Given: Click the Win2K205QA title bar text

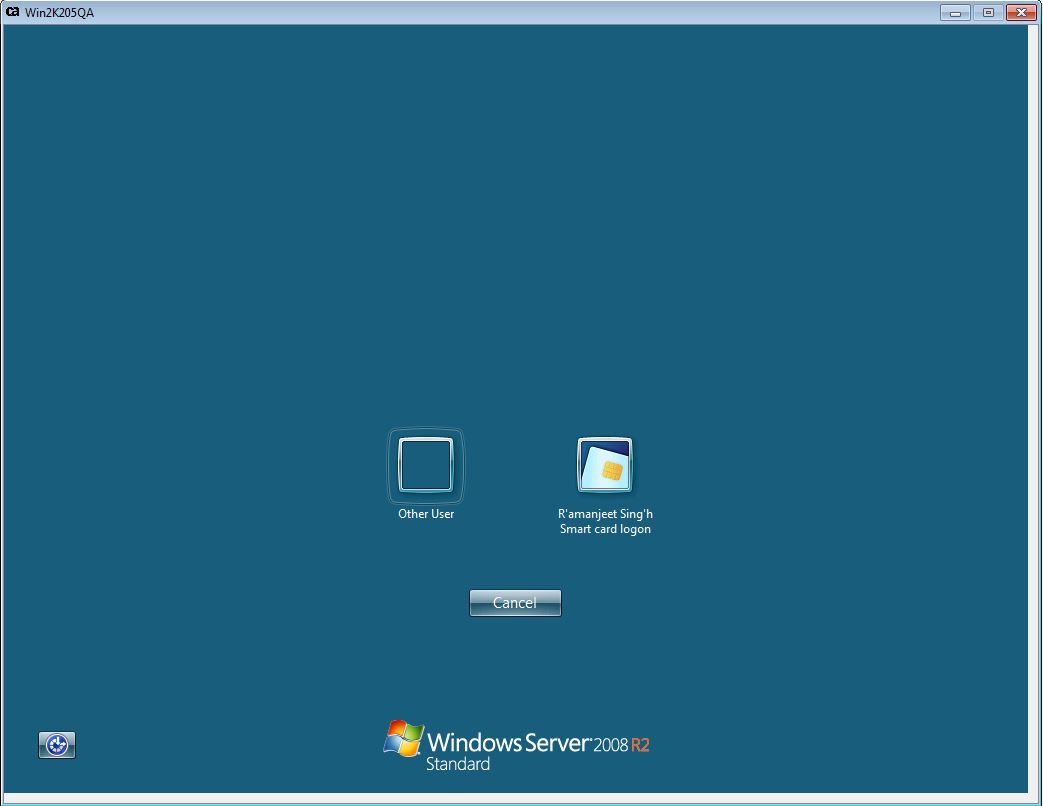Looking at the screenshot, I should click(57, 13).
